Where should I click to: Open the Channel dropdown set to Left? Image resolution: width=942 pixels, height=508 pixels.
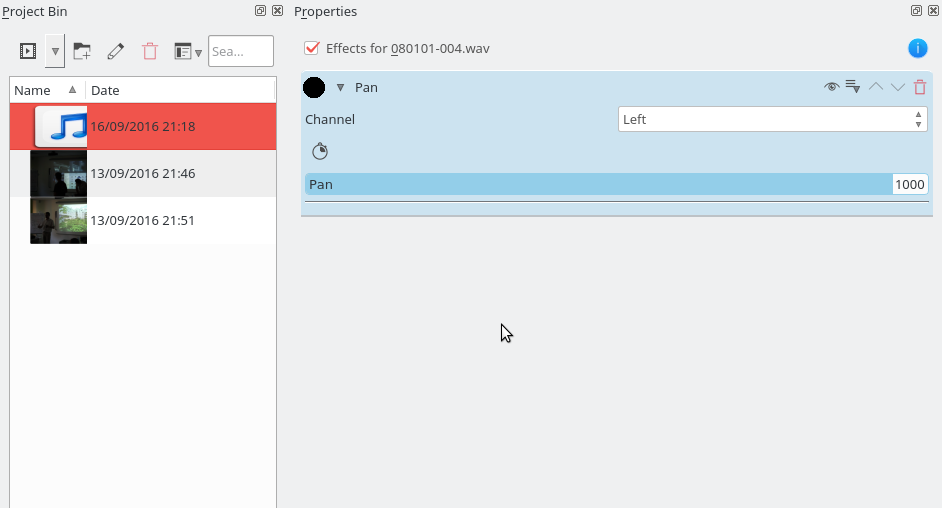[773, 119]
